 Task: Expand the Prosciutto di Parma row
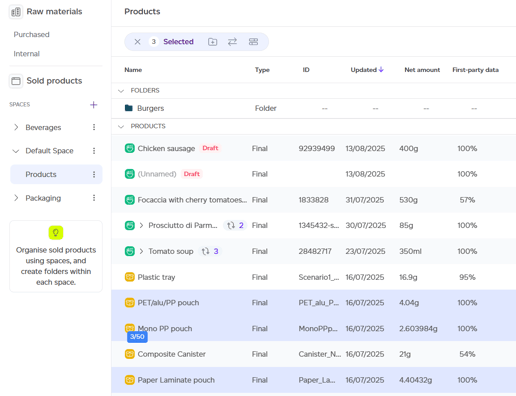click(141, 226)
